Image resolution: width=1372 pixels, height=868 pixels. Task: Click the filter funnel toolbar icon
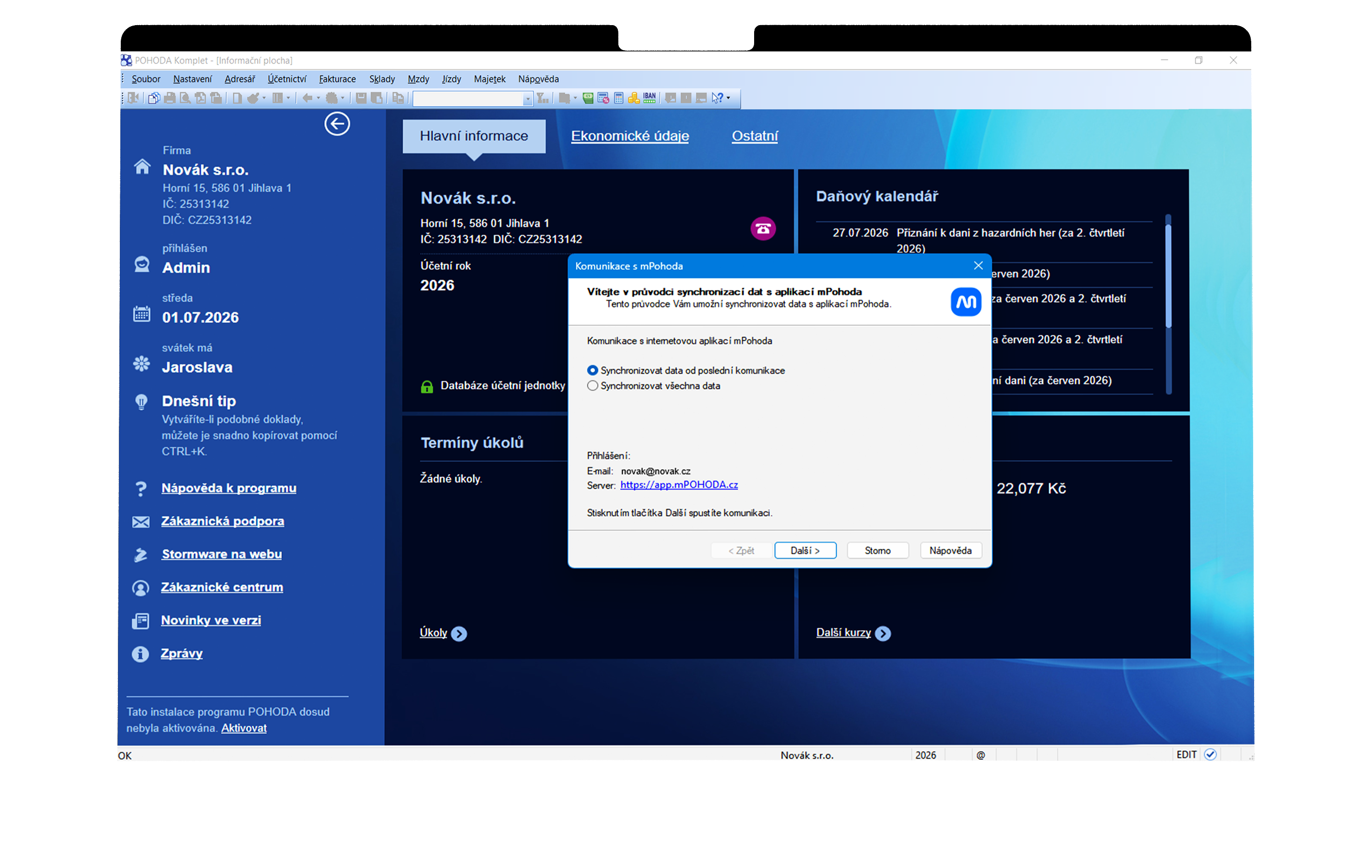pyautogui.click(x=543, y=98)
